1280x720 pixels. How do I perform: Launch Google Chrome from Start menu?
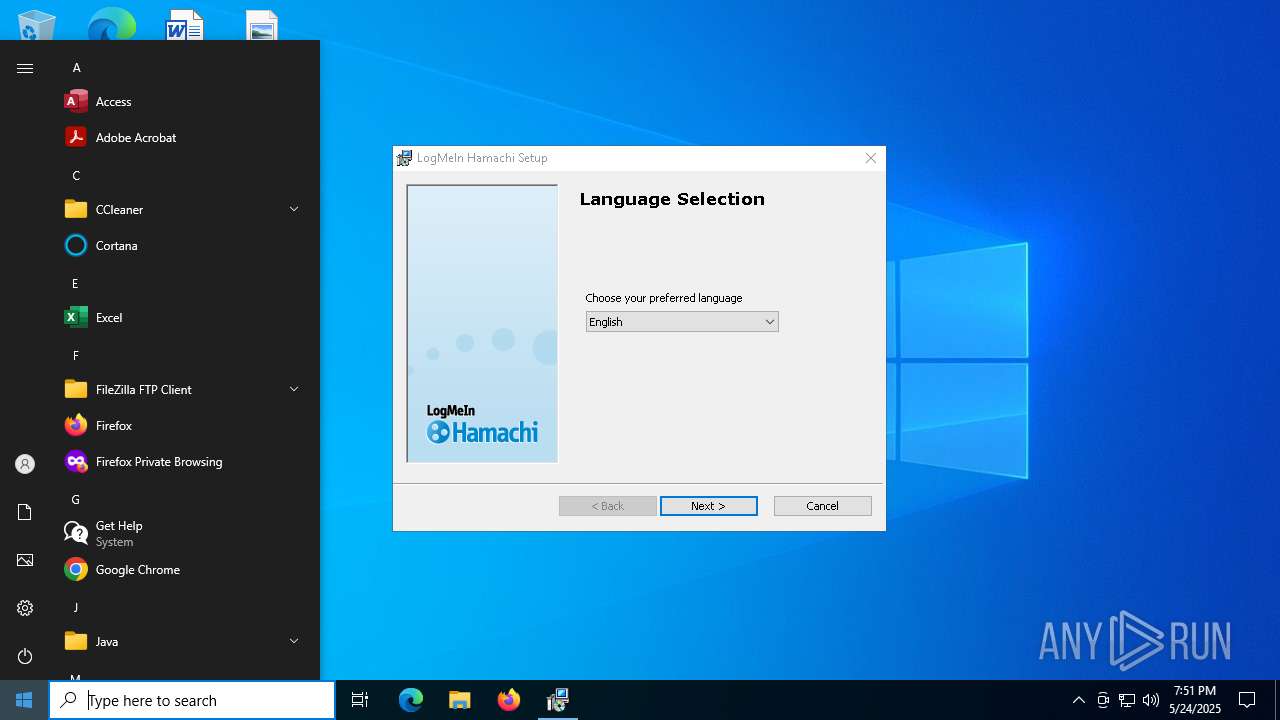184,570
